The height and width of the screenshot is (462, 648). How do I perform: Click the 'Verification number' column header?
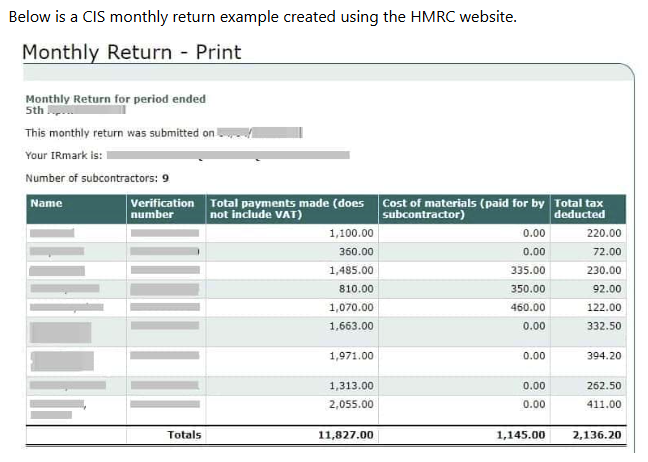pyautogui.click(x=162, y=208)
